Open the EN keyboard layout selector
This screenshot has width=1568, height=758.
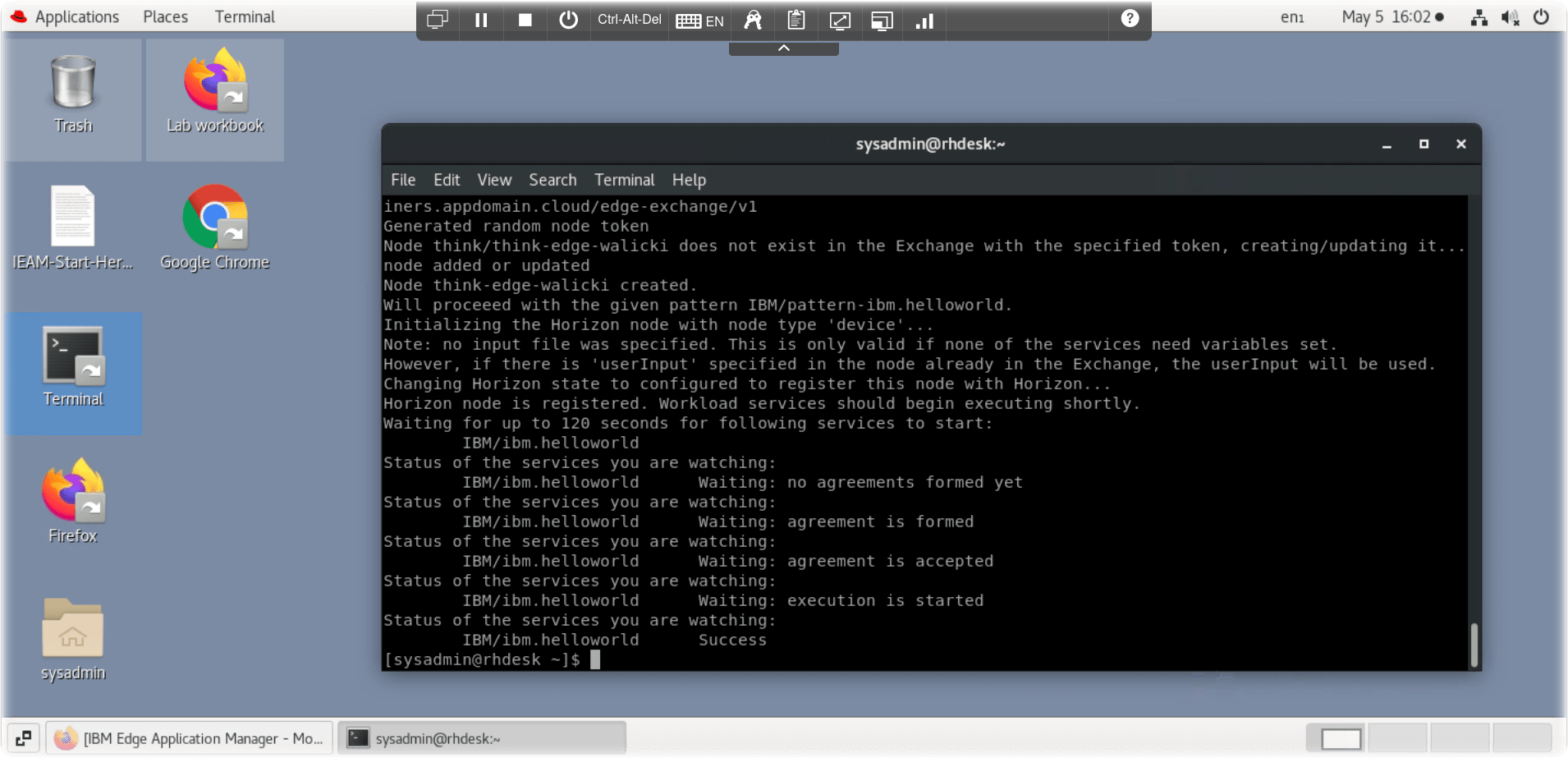699,21
